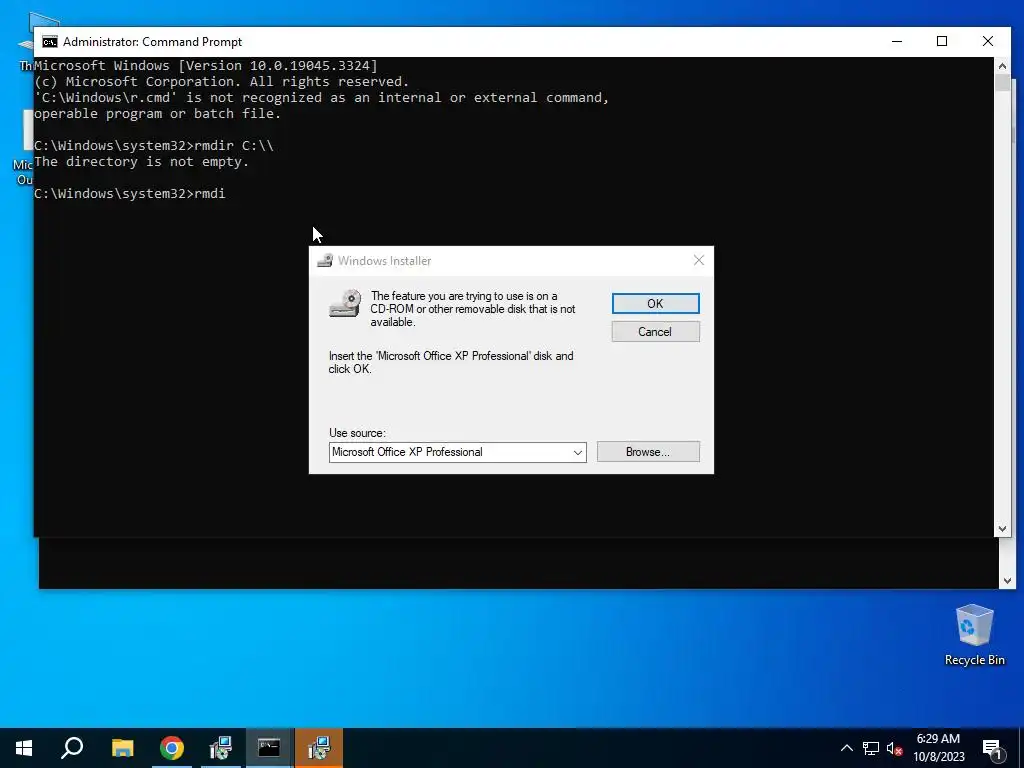The image size is (1024, 768).
Task: Click the 'rmdir C:\\' command line
Action: (154, 146)
